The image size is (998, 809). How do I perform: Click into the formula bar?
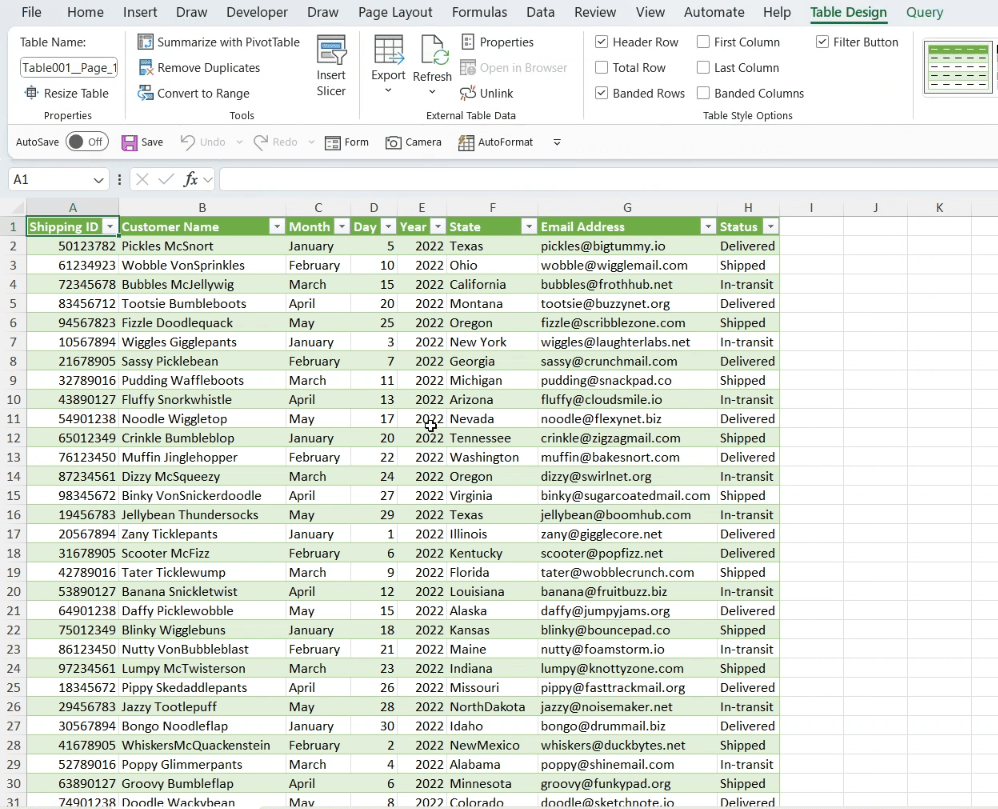click(x=608, y=179)
